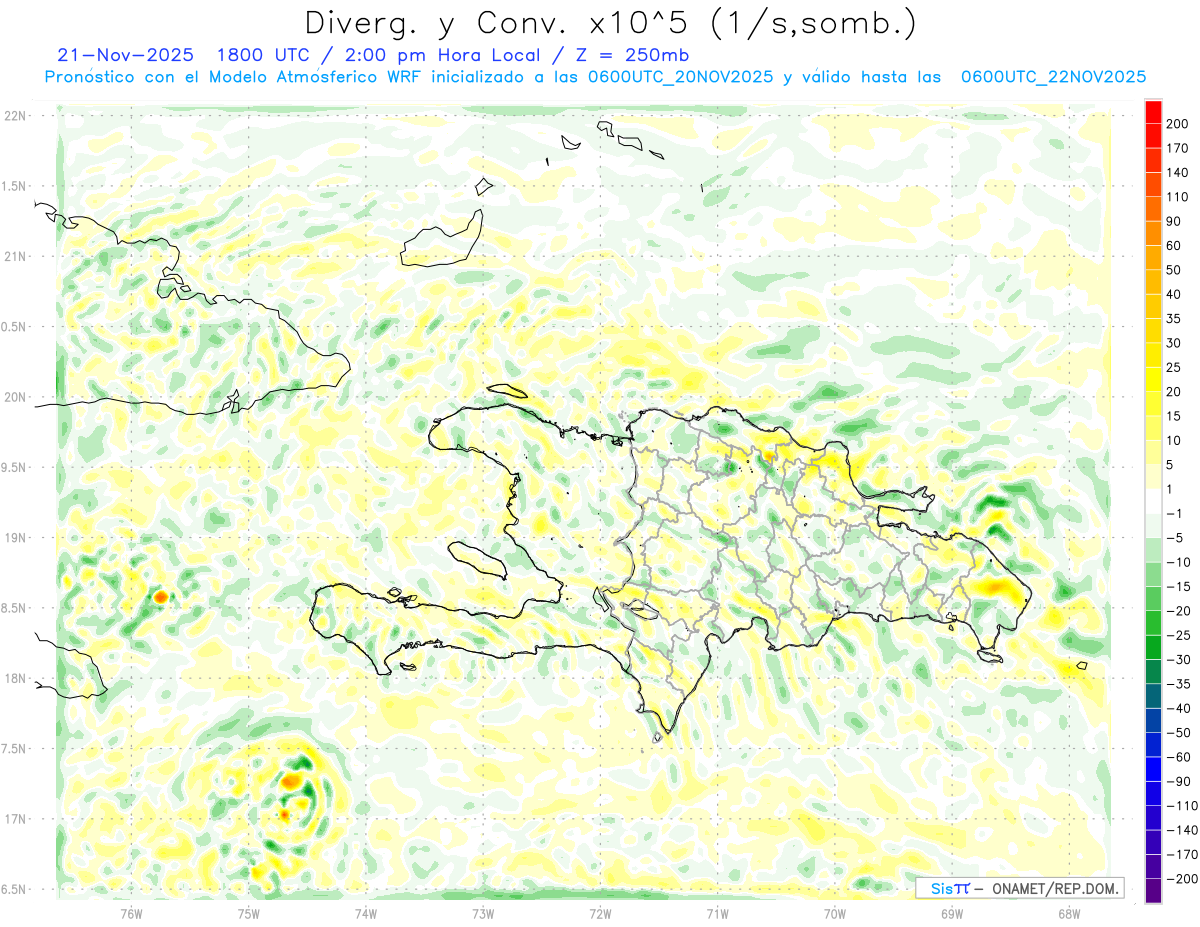Click the "19N" latitude axis label
Image resolution: width=1200 pixels, height=927 pixels.
[x=16, y=538]
